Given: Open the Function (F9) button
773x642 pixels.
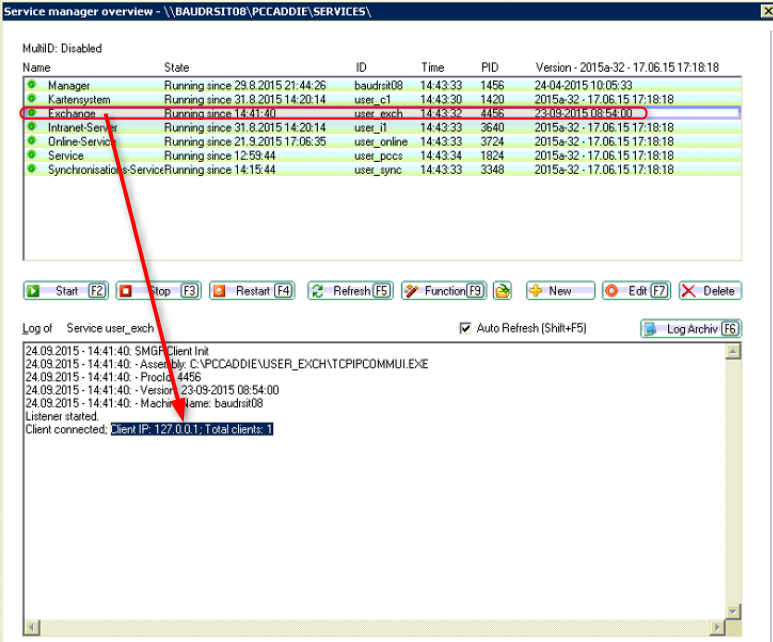Looking at the screenshot, I should tap(443, 291).
